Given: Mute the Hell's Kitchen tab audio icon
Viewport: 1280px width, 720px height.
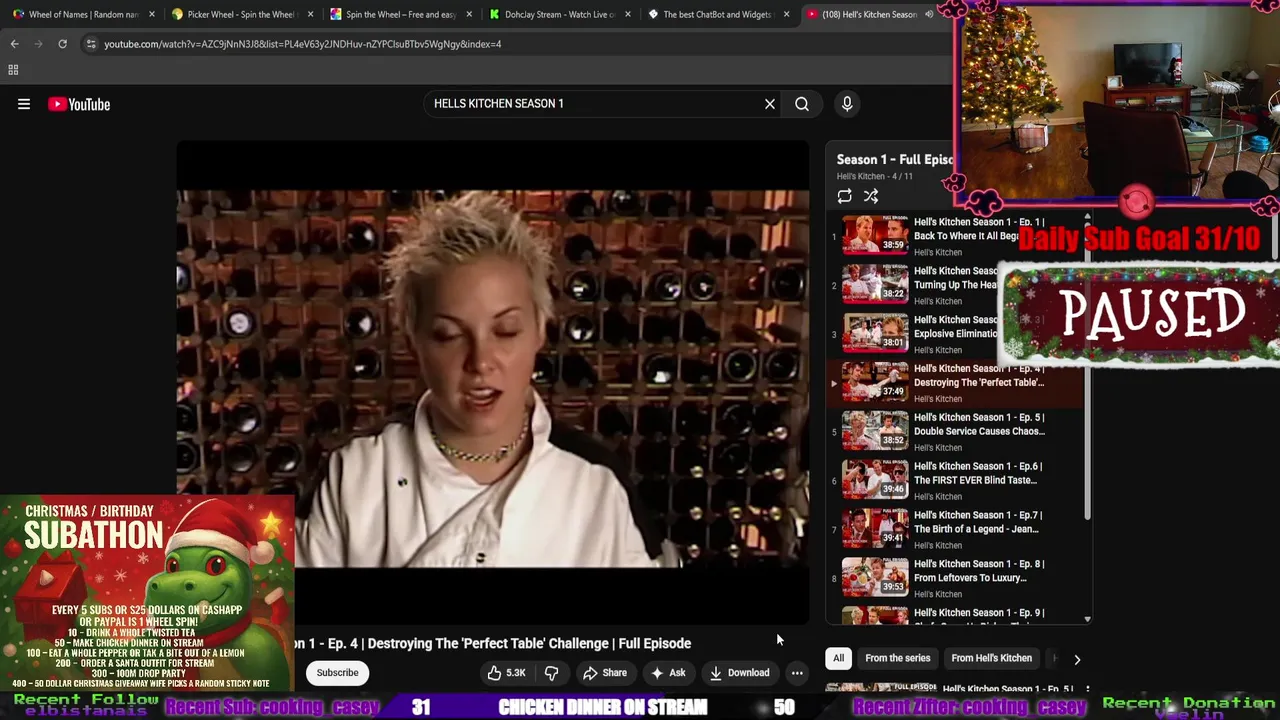Looking at the screenshot, I should [929, 15].
